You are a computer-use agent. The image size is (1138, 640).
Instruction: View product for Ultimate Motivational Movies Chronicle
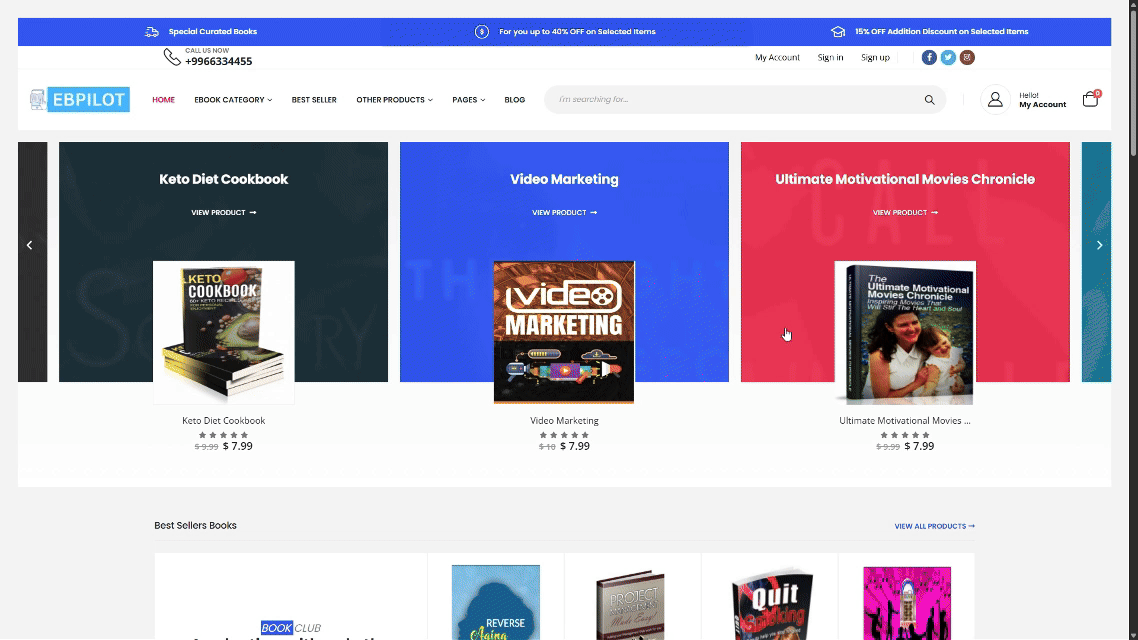tap(905, 213)
